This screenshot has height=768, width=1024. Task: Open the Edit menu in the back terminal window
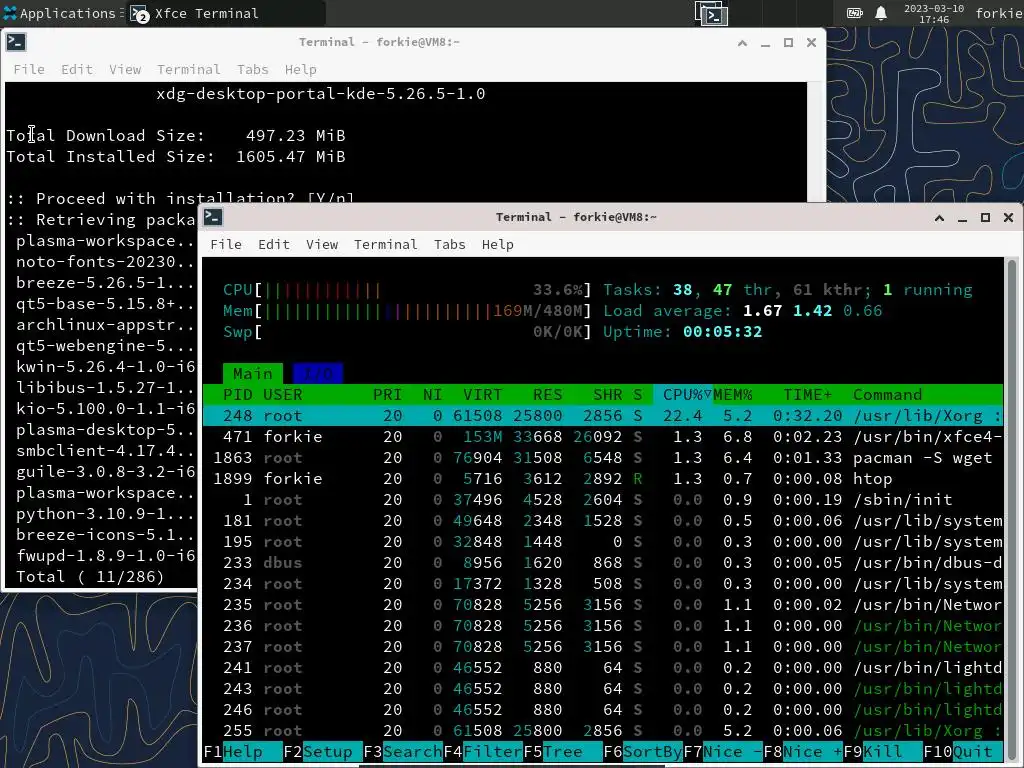[x=77, y=69]
